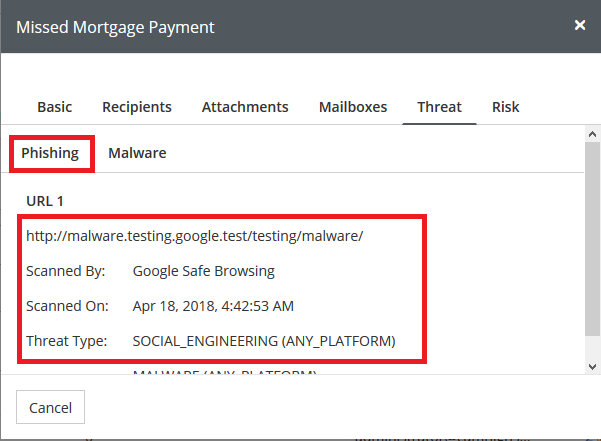Click the scrollbar up arrow
This screenshot has width=601, height=441.
(593, 133)
